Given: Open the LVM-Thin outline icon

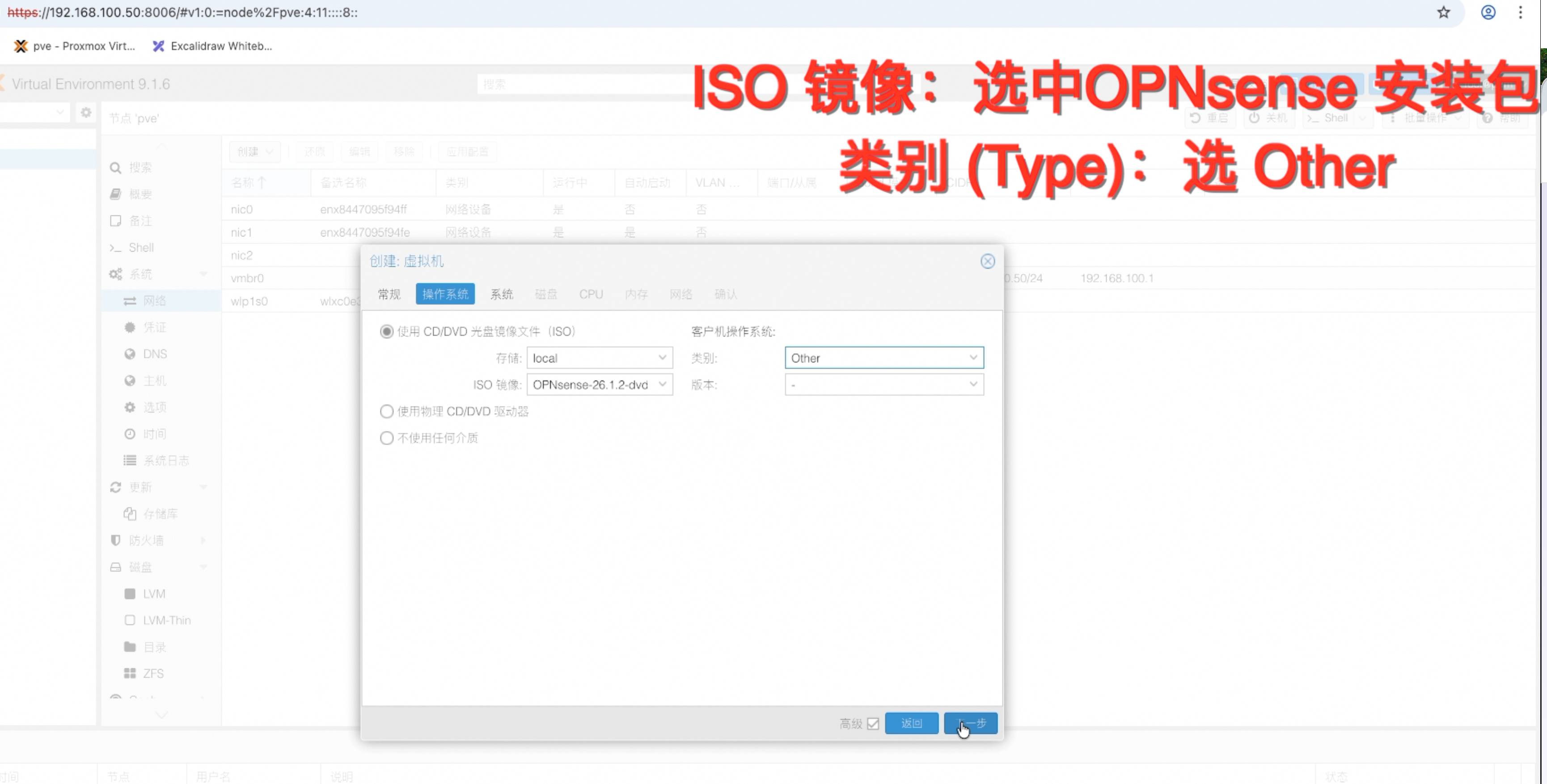Looking at the screenshot, I should pos(130,620).
